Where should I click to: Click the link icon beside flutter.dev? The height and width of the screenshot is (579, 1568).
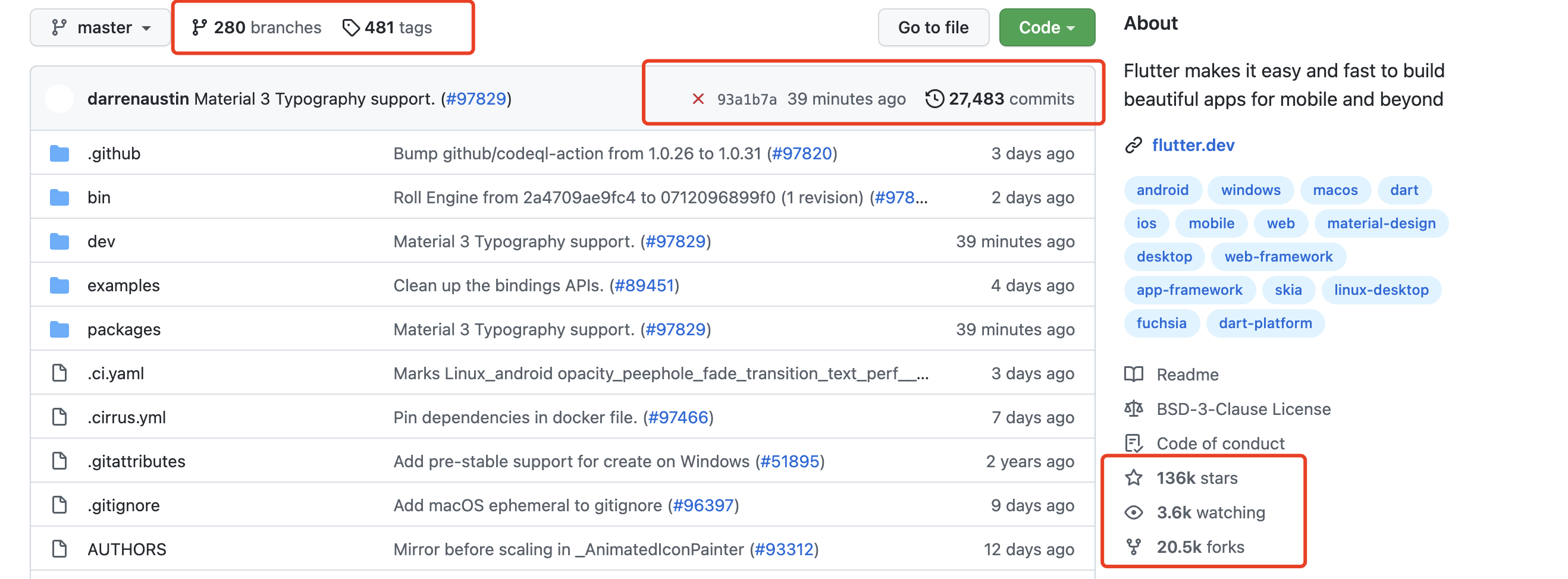pyautogui.click(x=1133, y=146)
